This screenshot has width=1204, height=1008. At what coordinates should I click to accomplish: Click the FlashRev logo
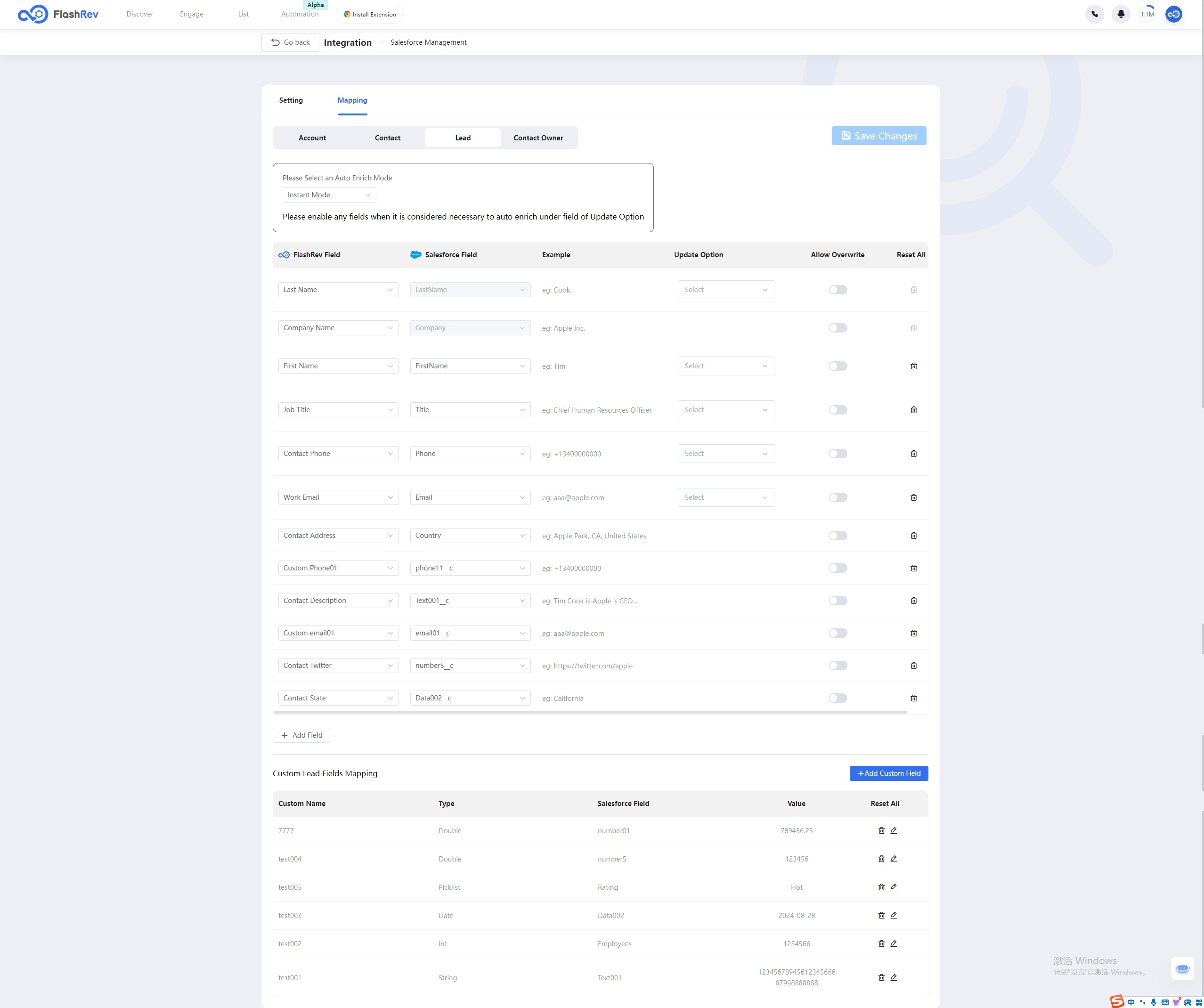tap(58, 14)
